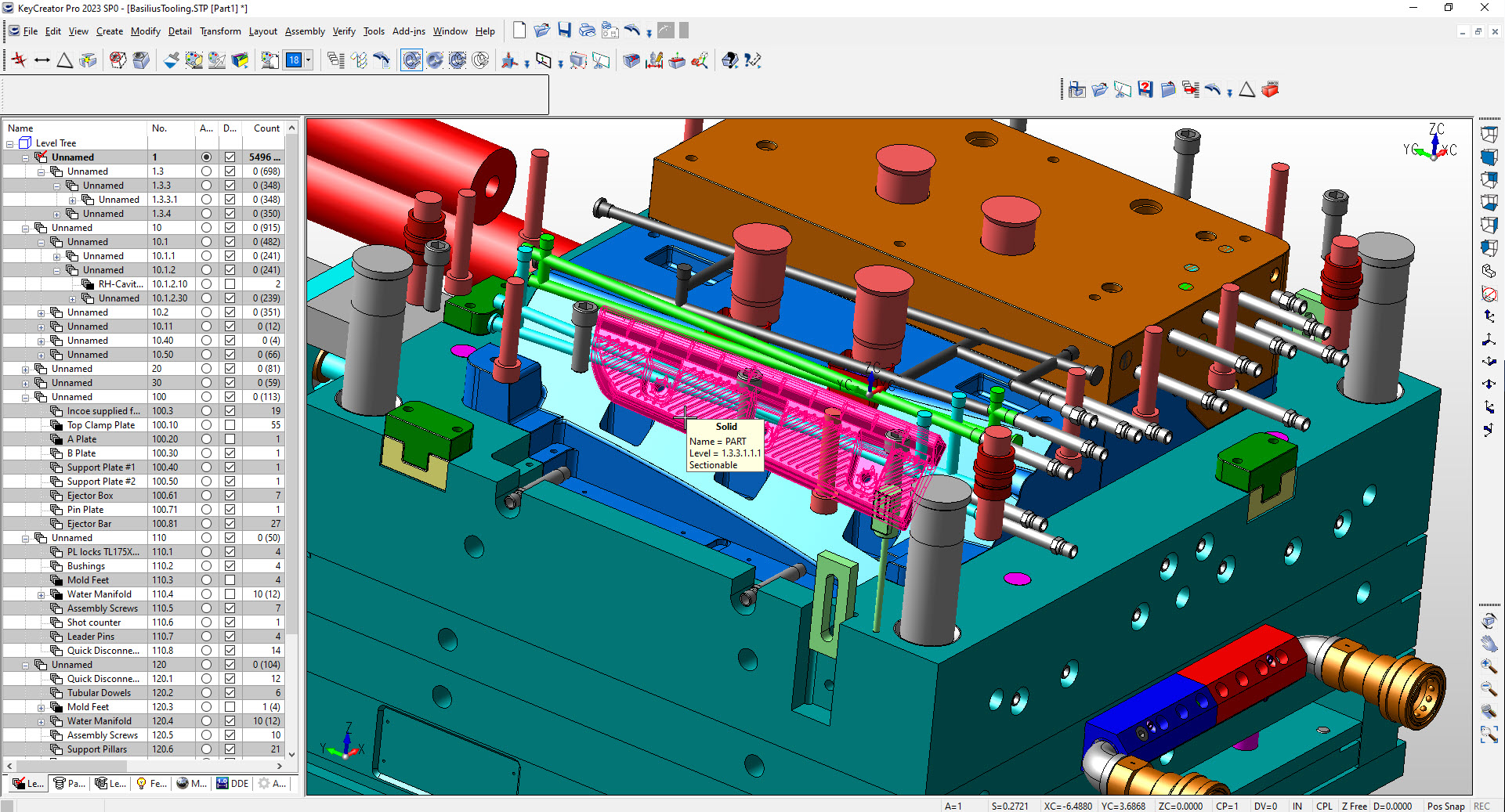This screenshot has width=1505, height=812.
Task: Open the Print icon in the top toolbar
Action: [x=587, y=30]
